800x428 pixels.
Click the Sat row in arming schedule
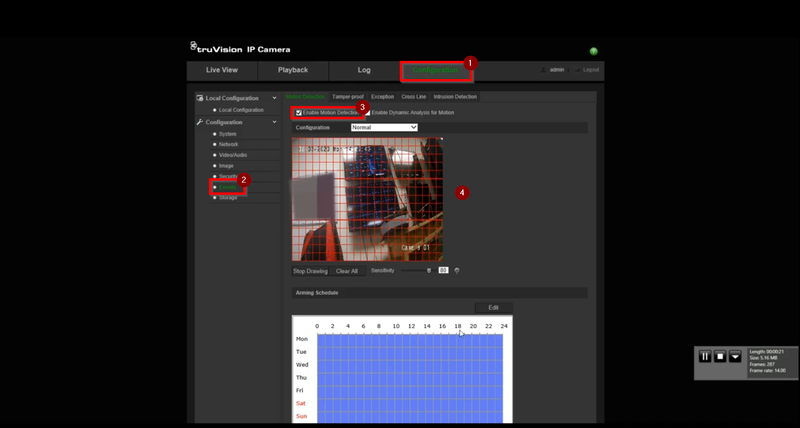[410, 403]
